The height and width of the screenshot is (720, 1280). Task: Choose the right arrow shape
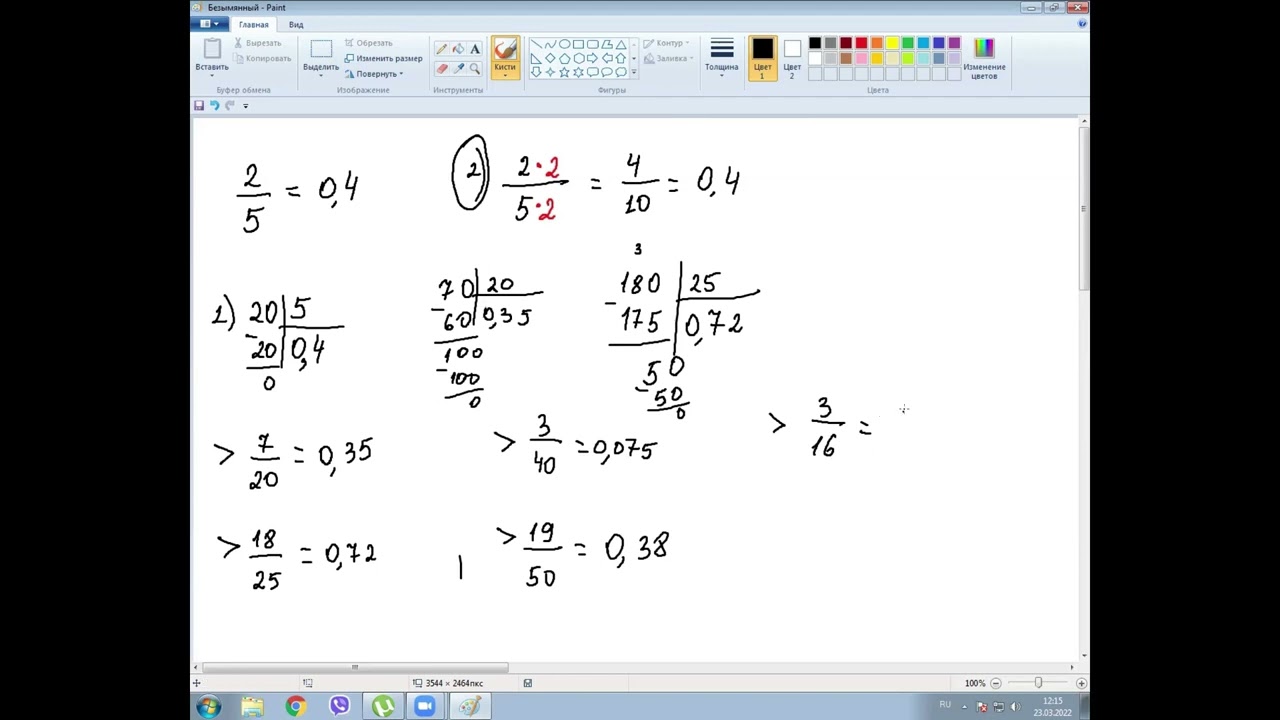pyautogui.click(x=592, y=58)
